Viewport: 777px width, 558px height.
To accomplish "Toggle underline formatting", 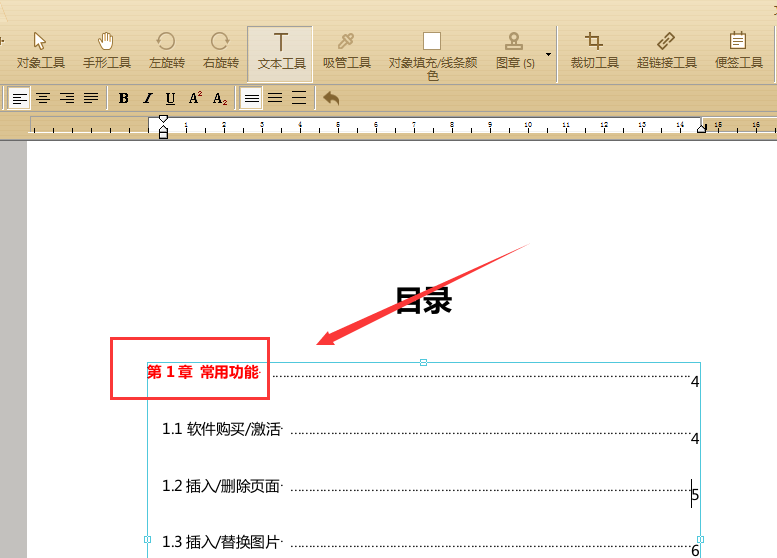I will [x=170, y=98].
